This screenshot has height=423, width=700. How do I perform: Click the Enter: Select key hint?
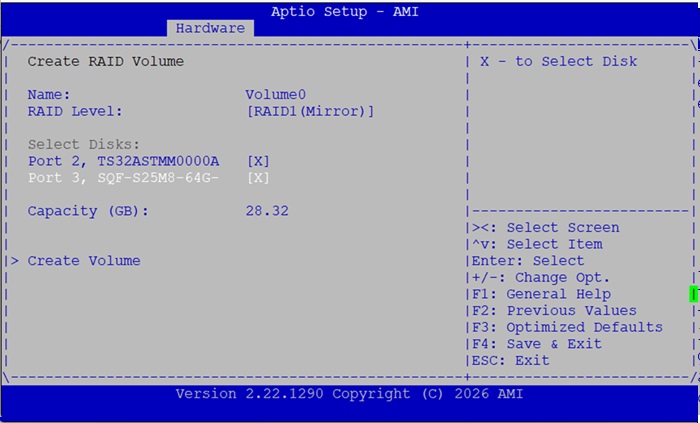[528, 261]
